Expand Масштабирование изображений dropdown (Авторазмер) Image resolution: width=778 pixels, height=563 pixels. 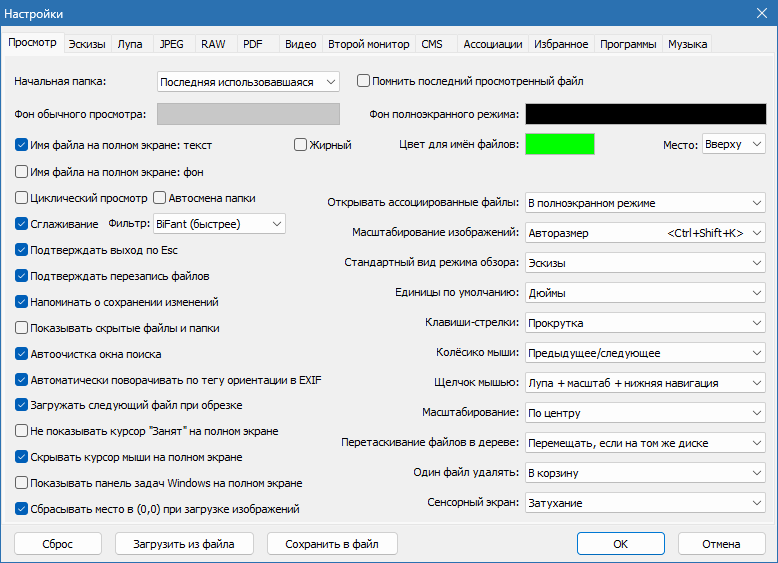[x=646, y=233]
